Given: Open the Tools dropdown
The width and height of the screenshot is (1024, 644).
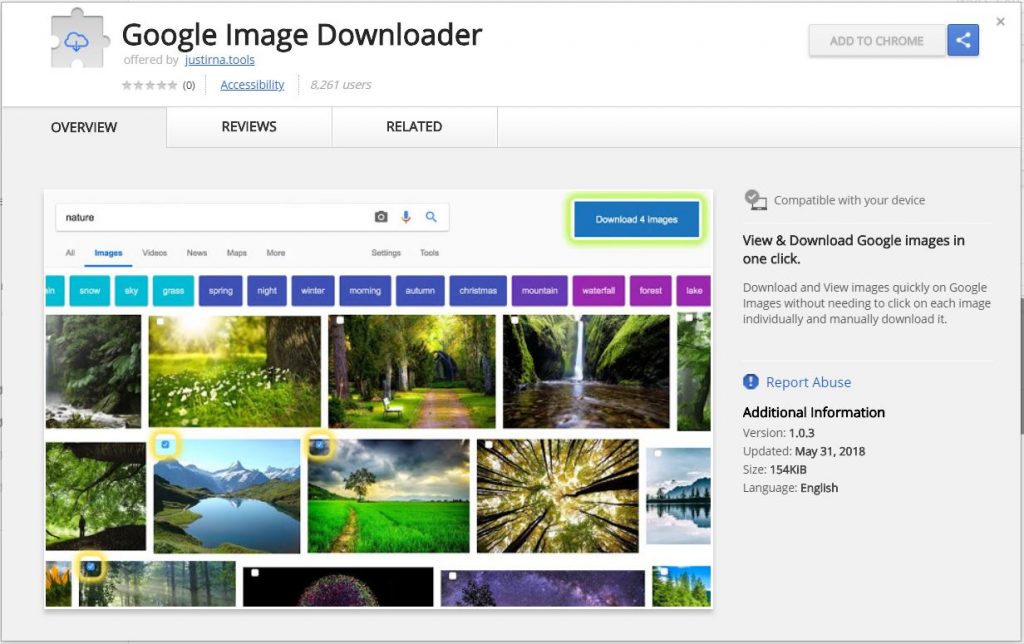Looking at the screenshot, I should click(429, 253).
